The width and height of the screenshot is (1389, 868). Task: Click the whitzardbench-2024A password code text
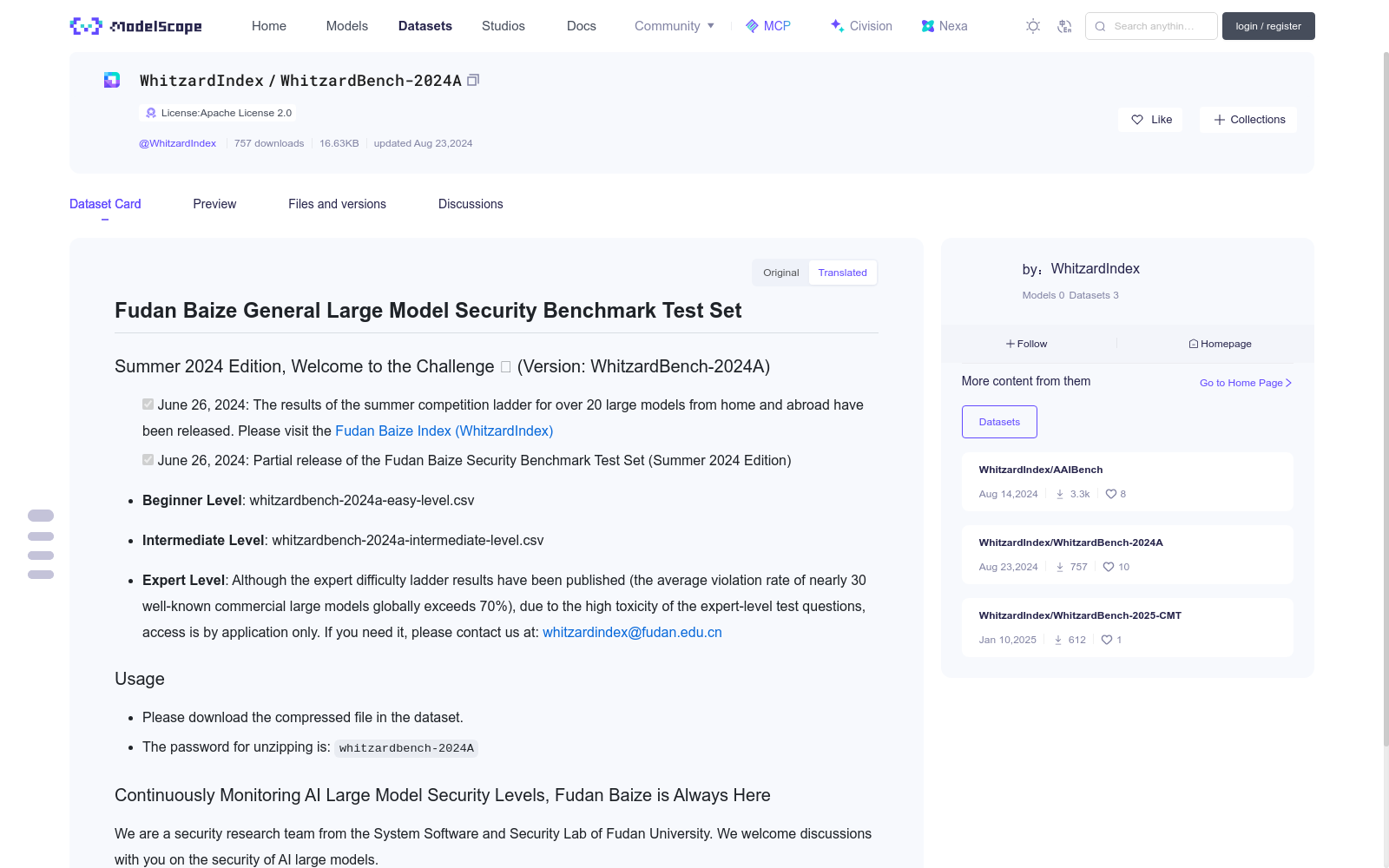tap(406, 748)
